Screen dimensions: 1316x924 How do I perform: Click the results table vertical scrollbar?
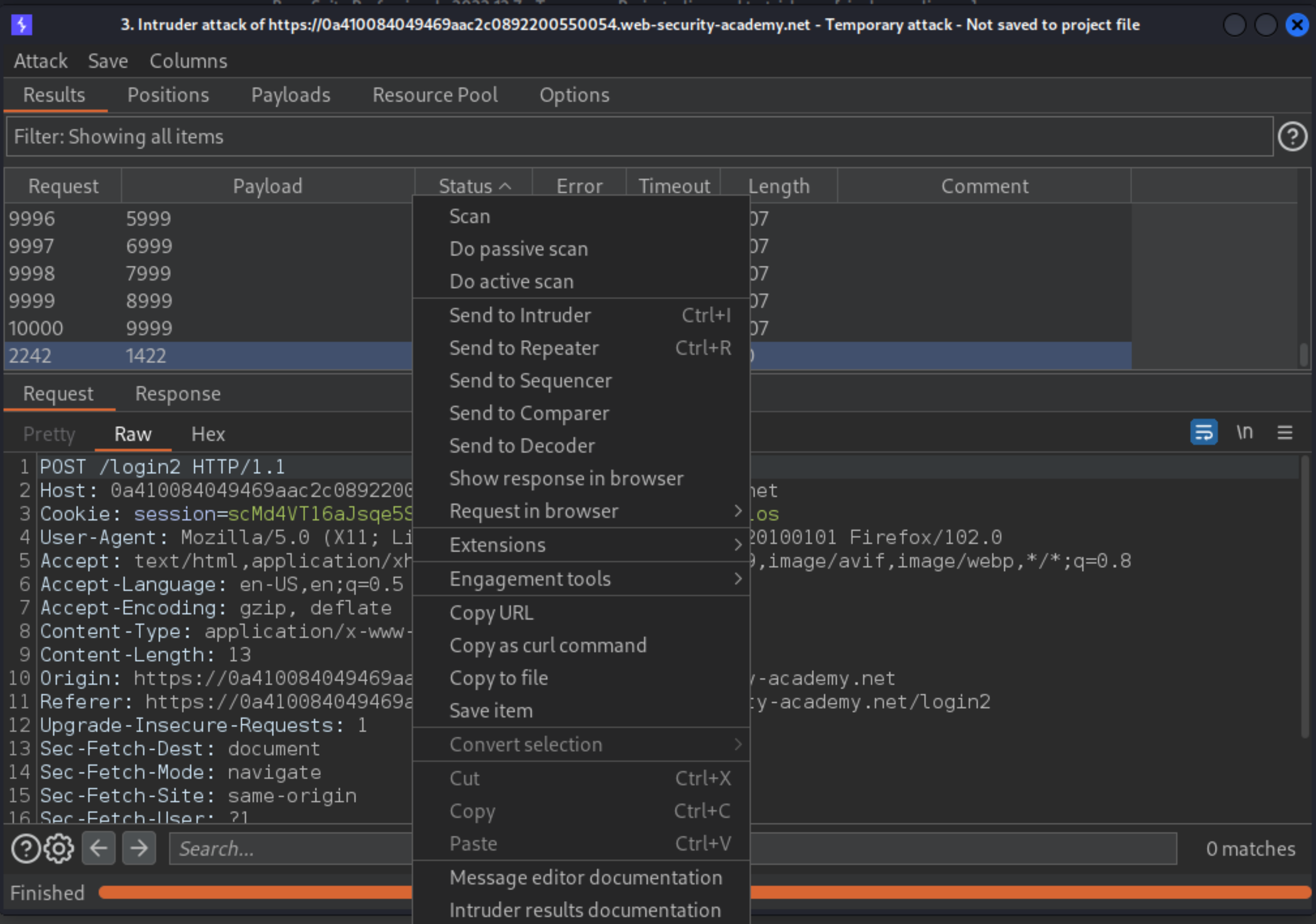click(1304, 355)
